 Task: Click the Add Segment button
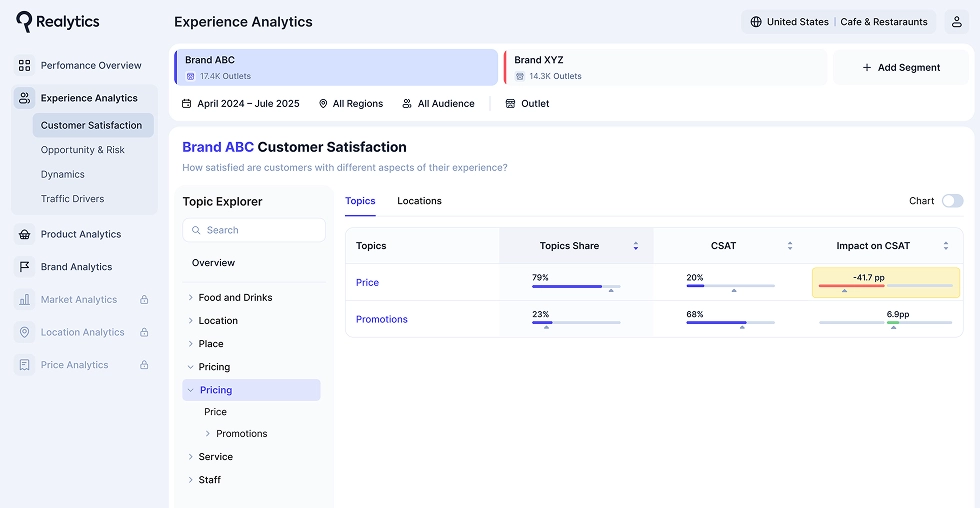coord(901,68)
